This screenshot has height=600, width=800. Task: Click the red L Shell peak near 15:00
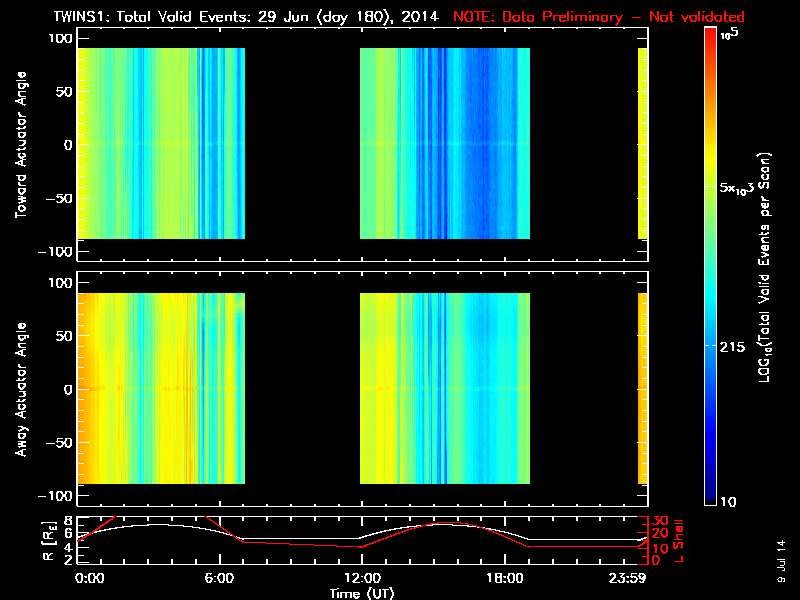tap(443, 523)
